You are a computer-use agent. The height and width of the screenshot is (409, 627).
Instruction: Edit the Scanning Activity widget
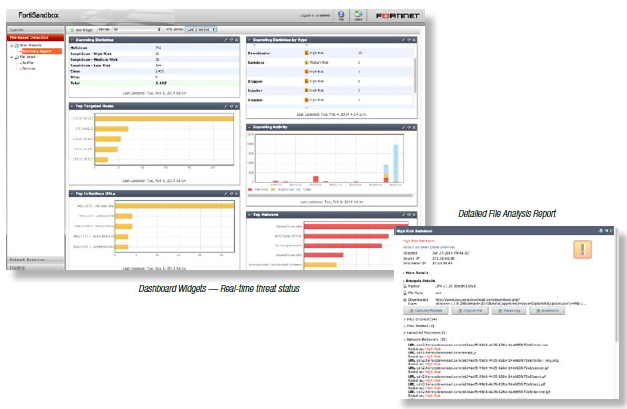tap(403, 127)
